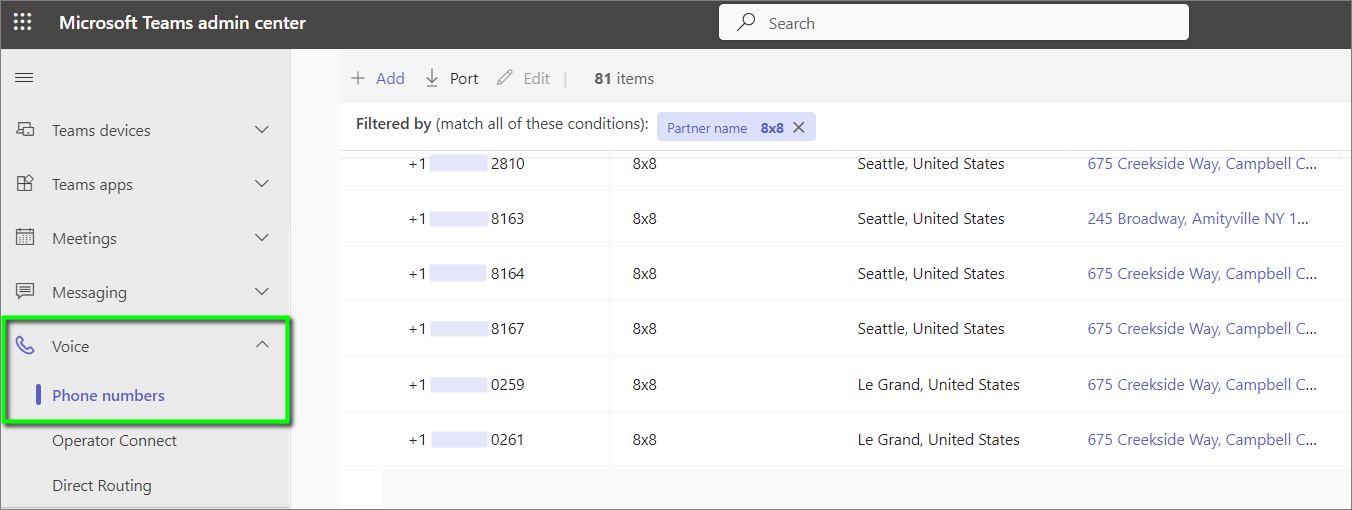The height and width of the screenshot is (510, 1352).
Task: Click the Teams apps icon in sidebar
Action: pyautogui.click(x=26, y=184)
